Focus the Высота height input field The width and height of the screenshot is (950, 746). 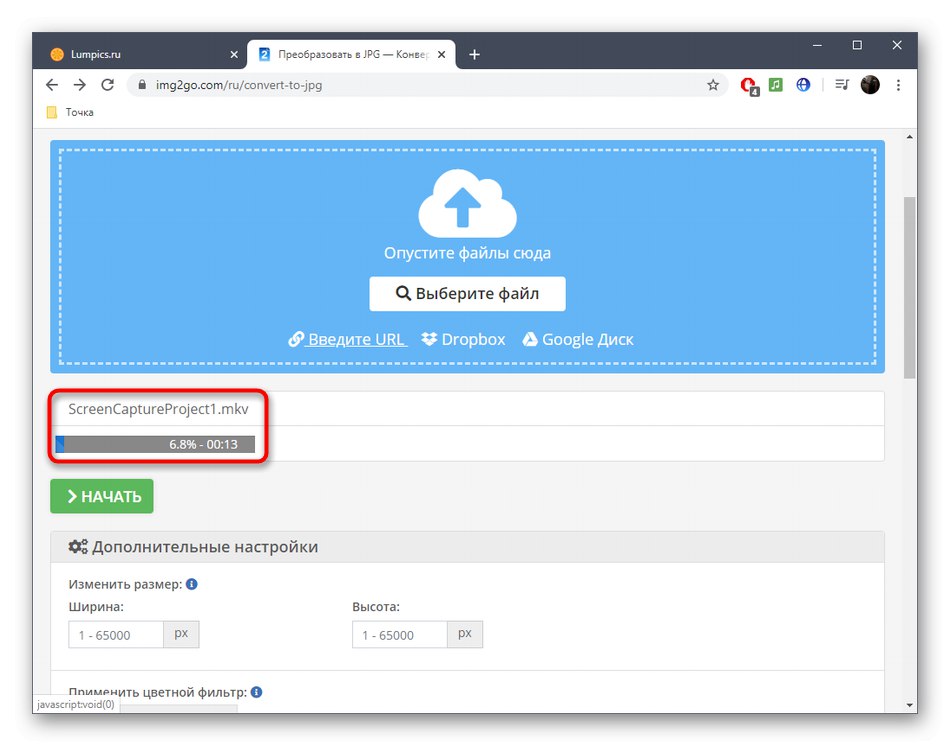pos(400,634)
